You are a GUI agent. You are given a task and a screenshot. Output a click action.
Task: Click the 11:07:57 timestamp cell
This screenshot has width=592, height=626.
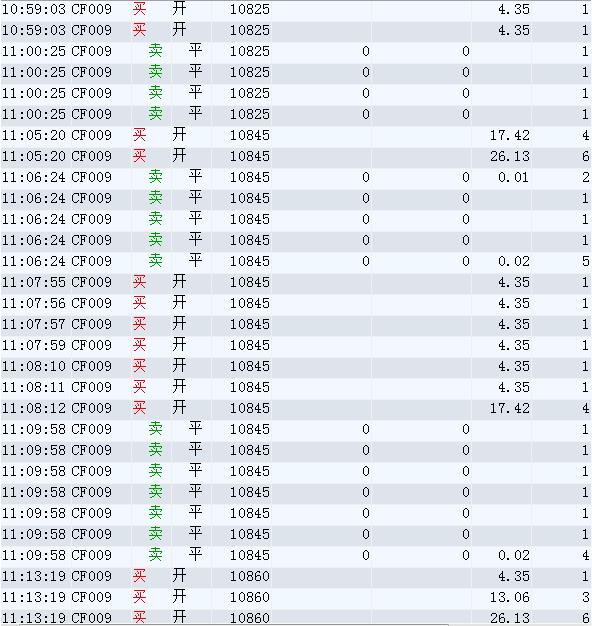[34, 324]
